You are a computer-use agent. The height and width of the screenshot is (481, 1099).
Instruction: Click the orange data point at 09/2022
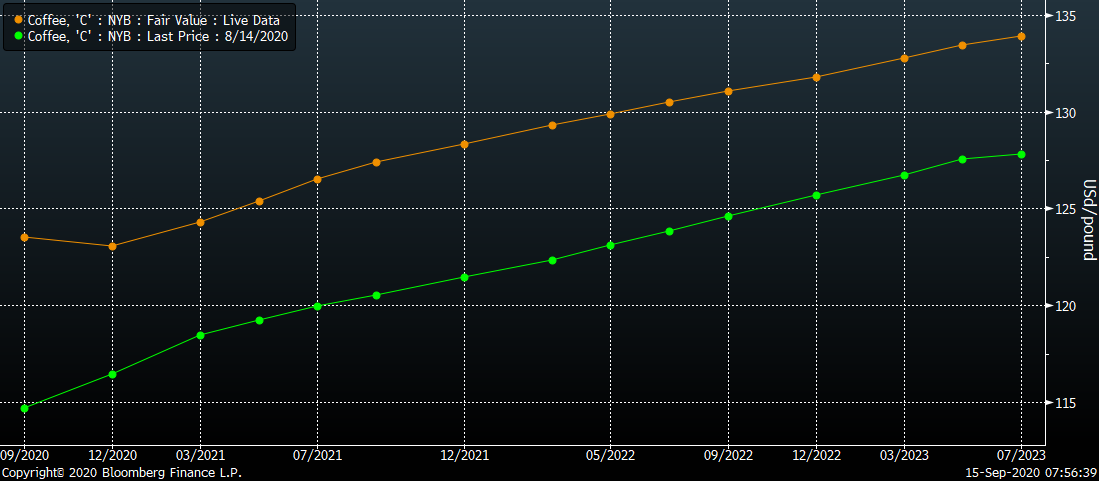[x=728, y=90]
